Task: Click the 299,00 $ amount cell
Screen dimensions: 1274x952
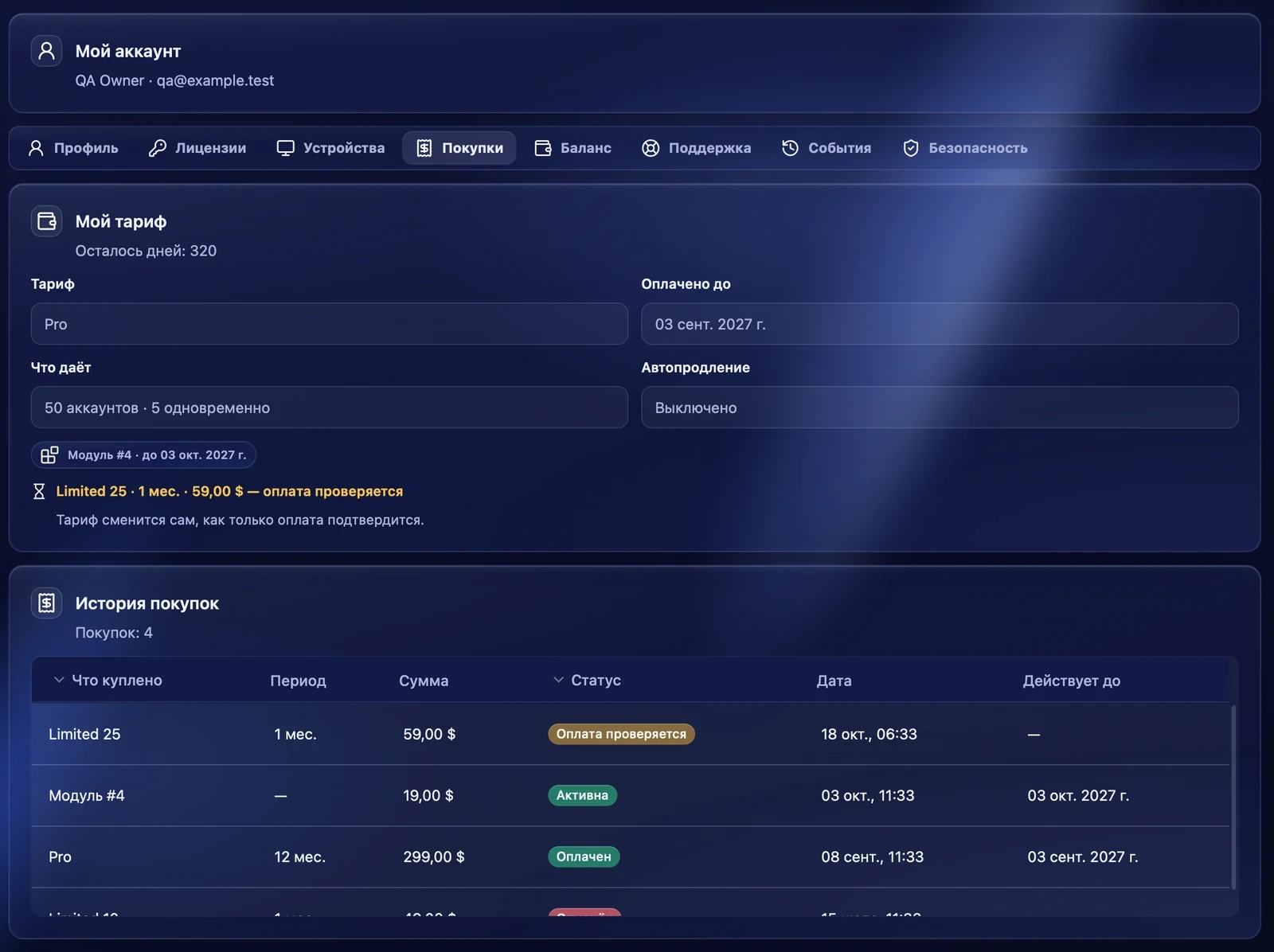Action: (434, 856)
